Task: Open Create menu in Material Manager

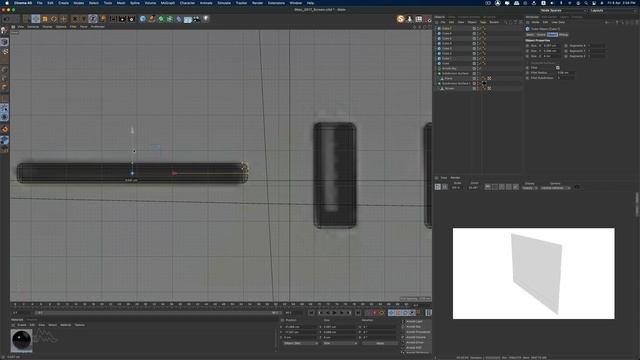Action: tap(22, 325)
